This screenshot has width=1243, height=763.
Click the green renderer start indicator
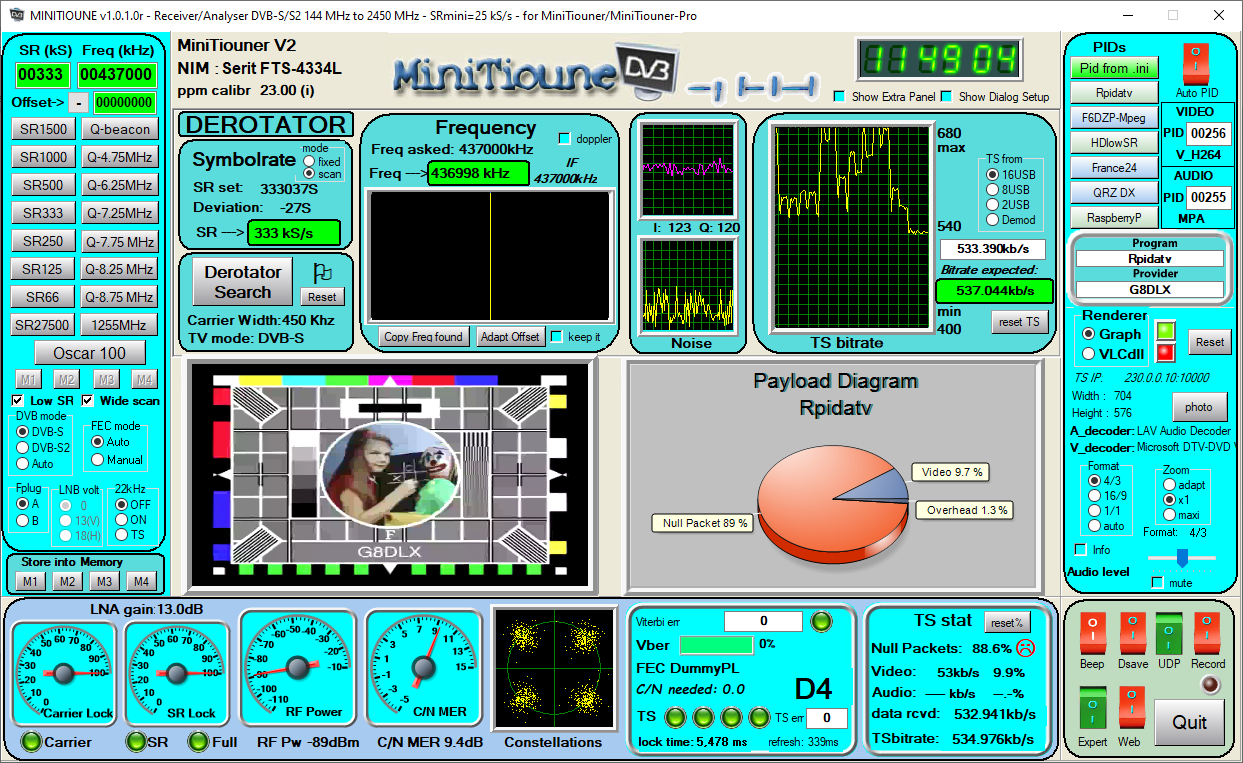point(1165,331)
